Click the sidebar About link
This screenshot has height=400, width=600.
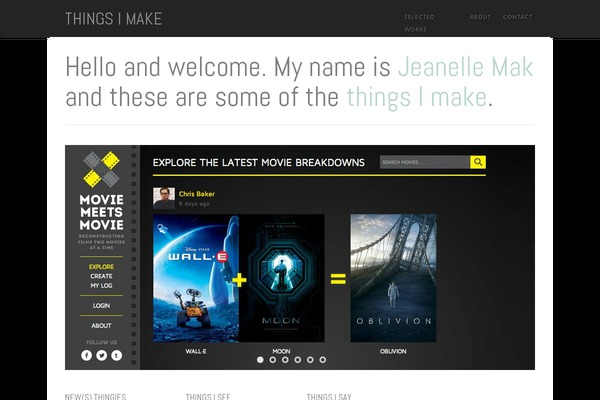101,325
